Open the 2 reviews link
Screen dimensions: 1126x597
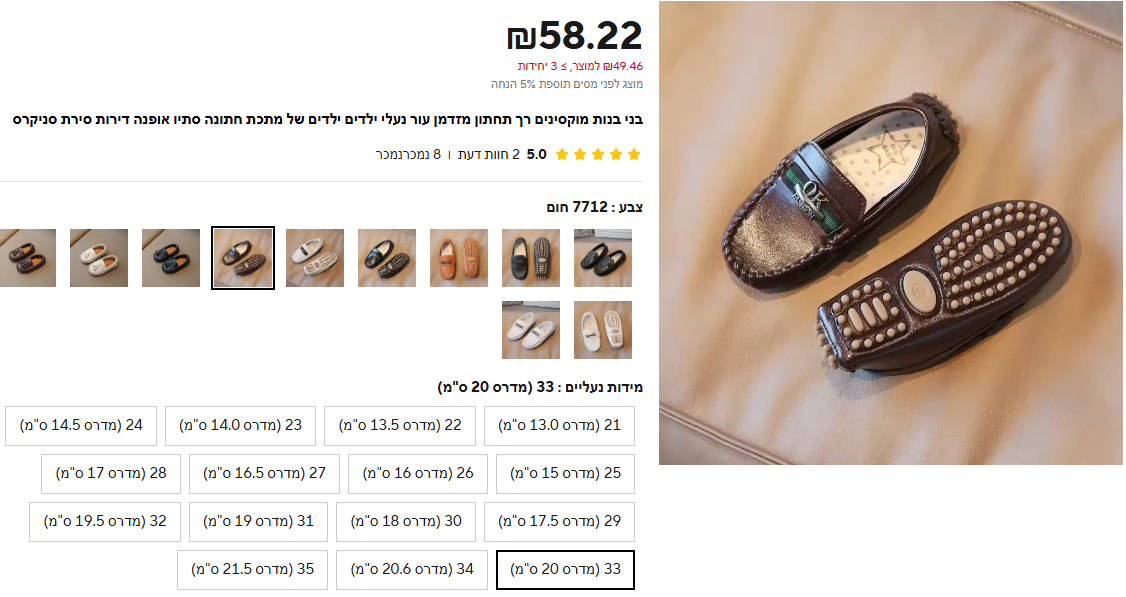click(x=488, y=154)
